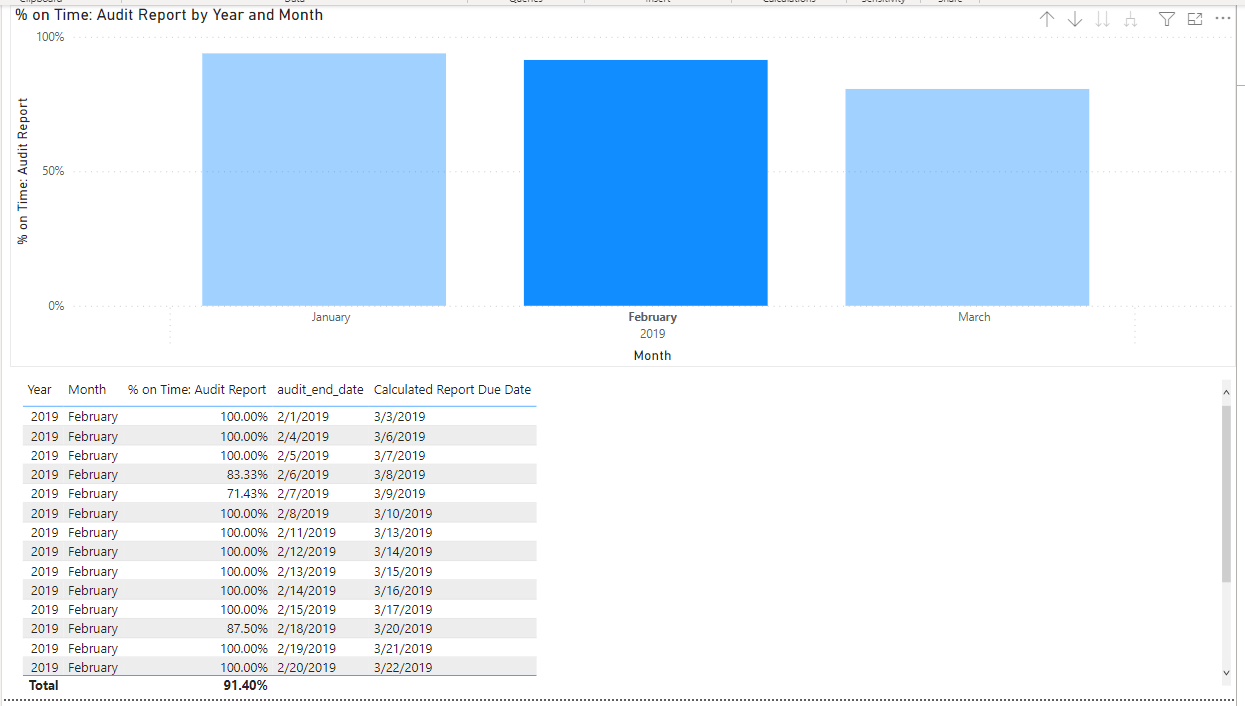Click the Total row label
This screenshot has height=706, width=1245.
tap(43, 686)
